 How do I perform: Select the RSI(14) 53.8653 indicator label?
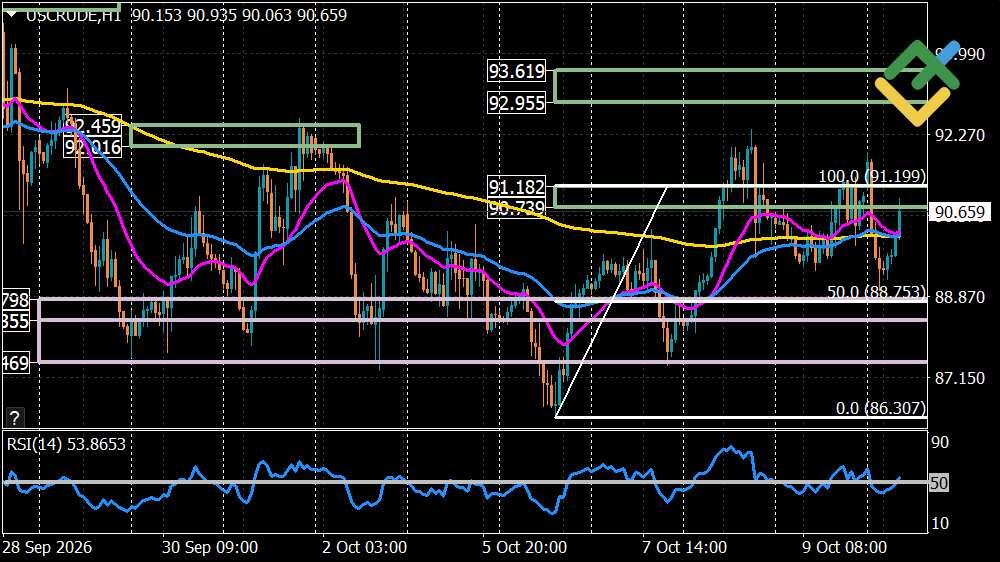[66, 444]
